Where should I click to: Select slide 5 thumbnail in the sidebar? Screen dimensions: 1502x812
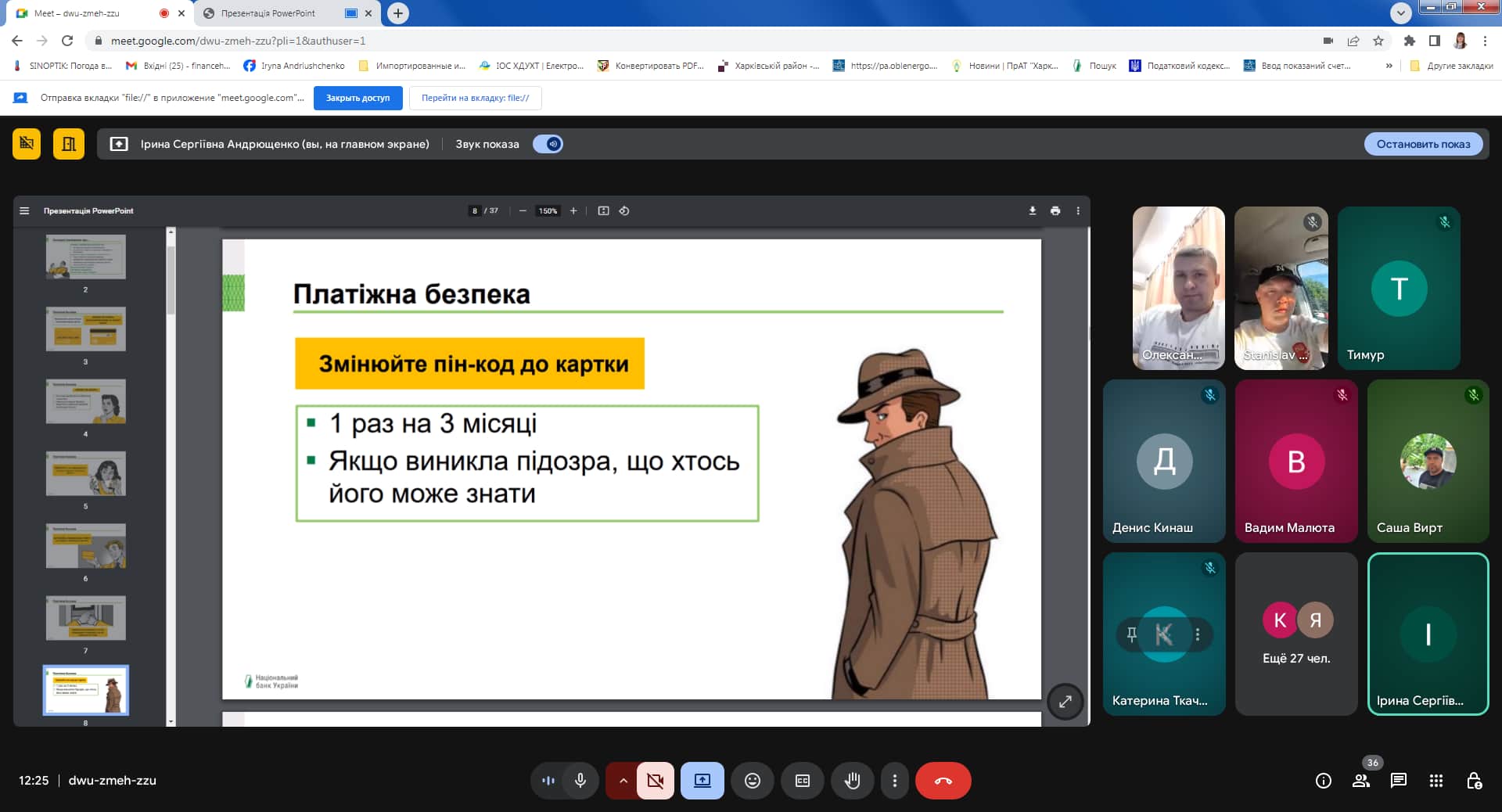pos(86,474)
